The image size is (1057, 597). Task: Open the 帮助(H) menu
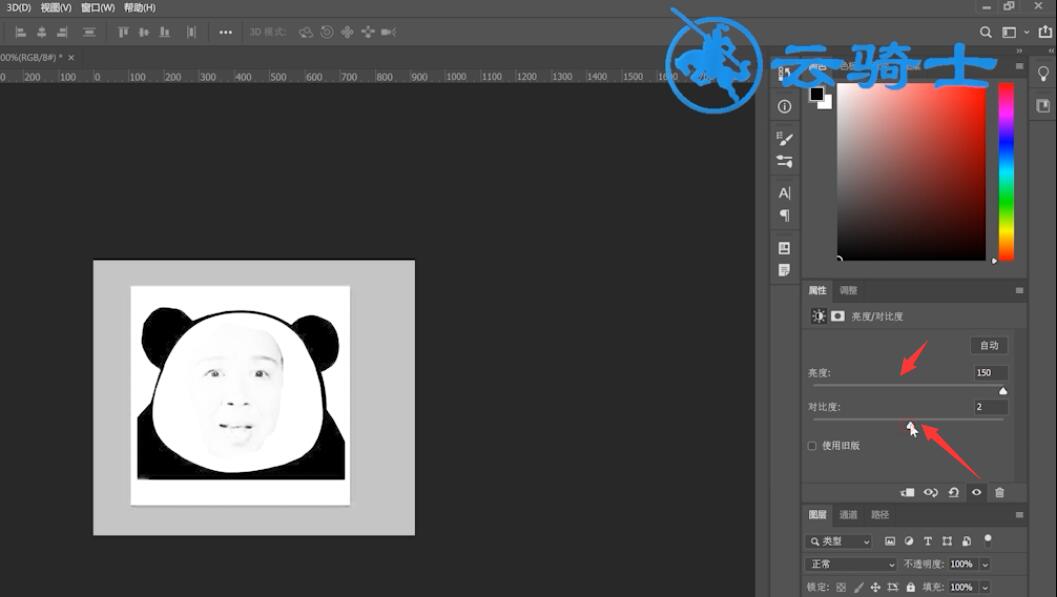(x=140, y=7)
